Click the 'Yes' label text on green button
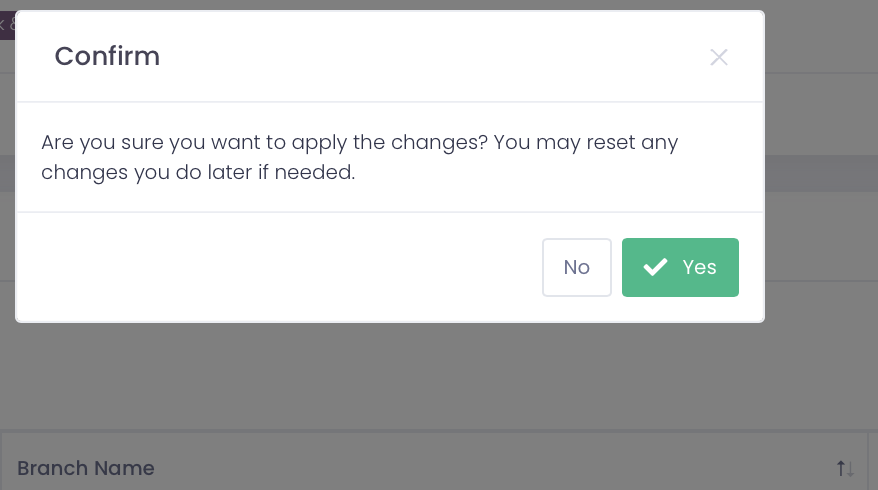The width and height of the screenshot is (878, 490). pyautogui.click(x=699, y=267)
